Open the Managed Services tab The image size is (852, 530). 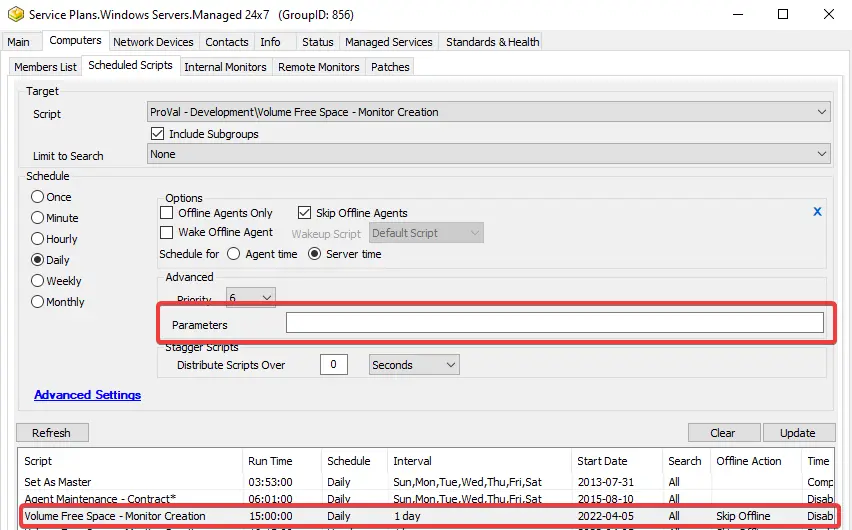pyautogui.click(x=389, y=42)
